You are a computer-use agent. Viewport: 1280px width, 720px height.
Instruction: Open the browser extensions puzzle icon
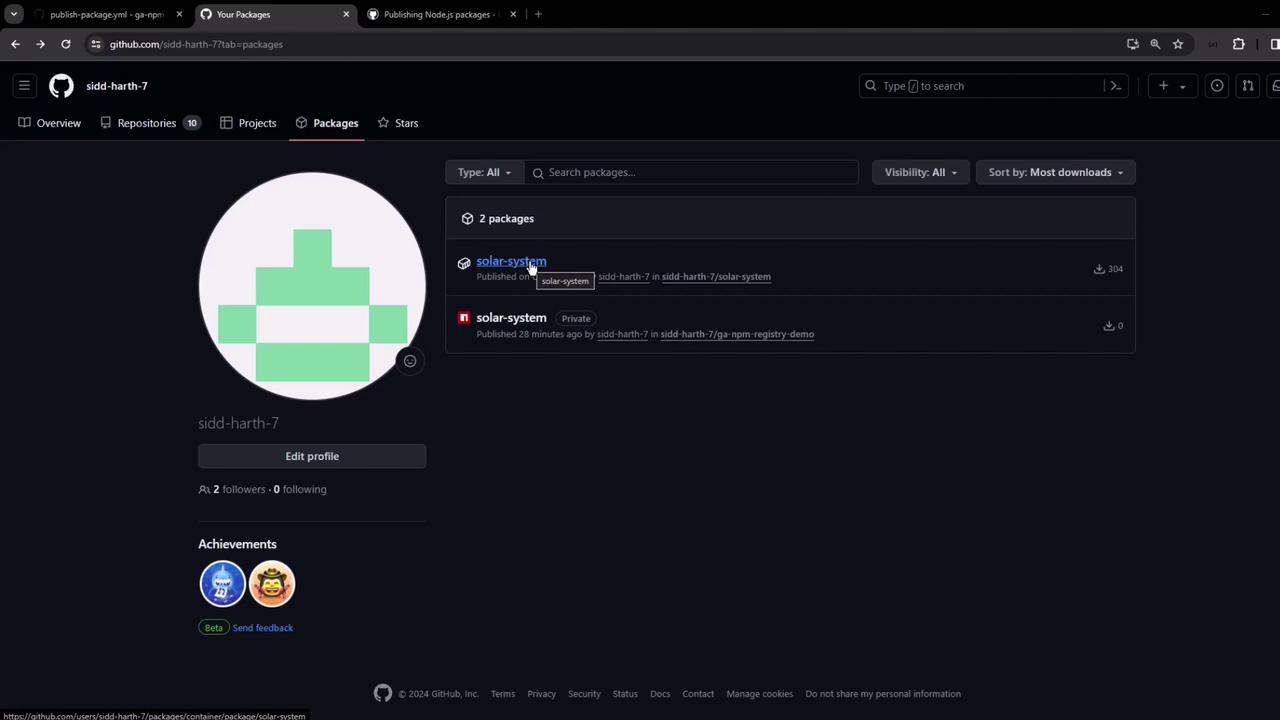pyautogui.click(x=1238, y=44)
